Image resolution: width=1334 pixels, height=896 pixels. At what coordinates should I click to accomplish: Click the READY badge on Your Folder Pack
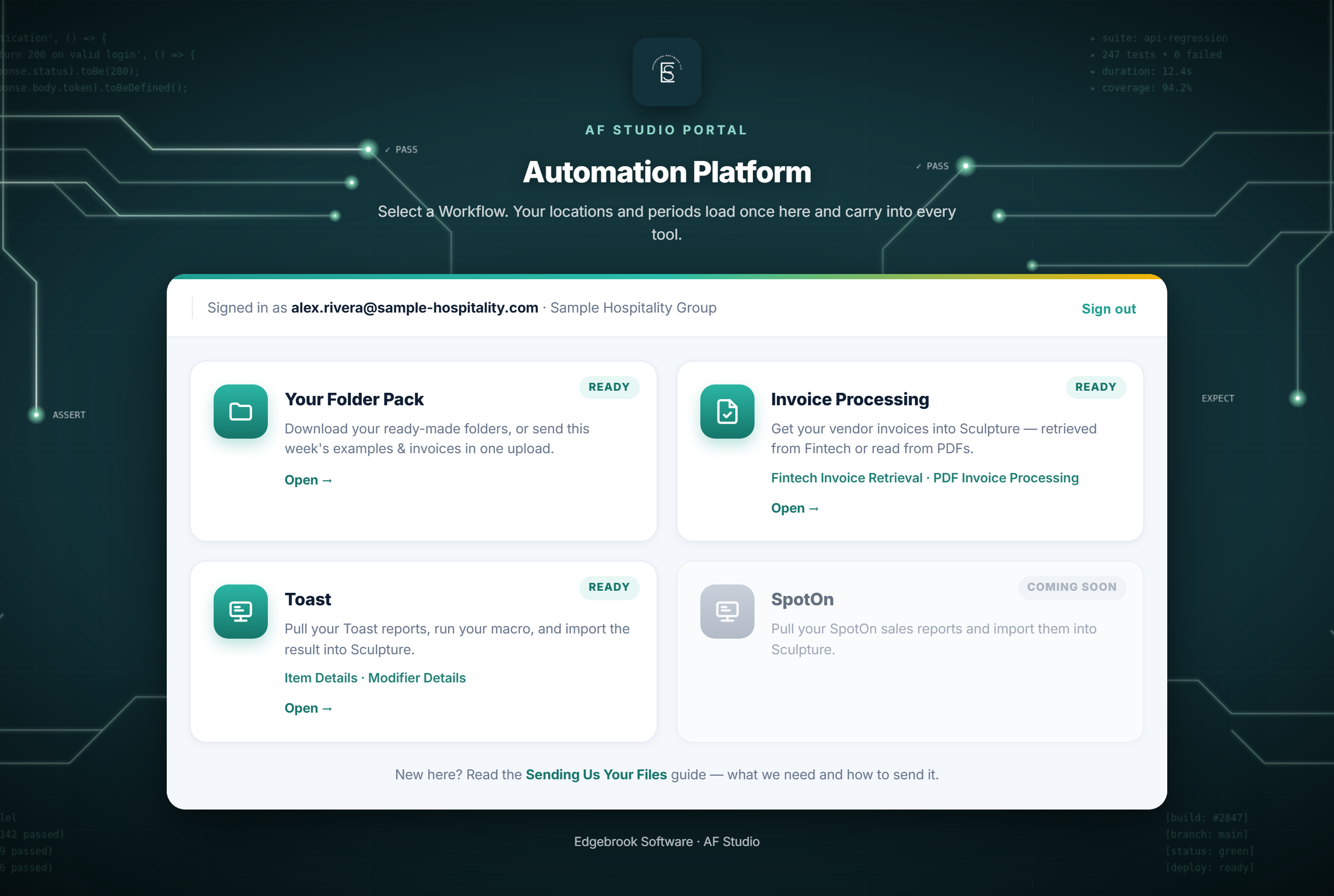coord(609,387)
